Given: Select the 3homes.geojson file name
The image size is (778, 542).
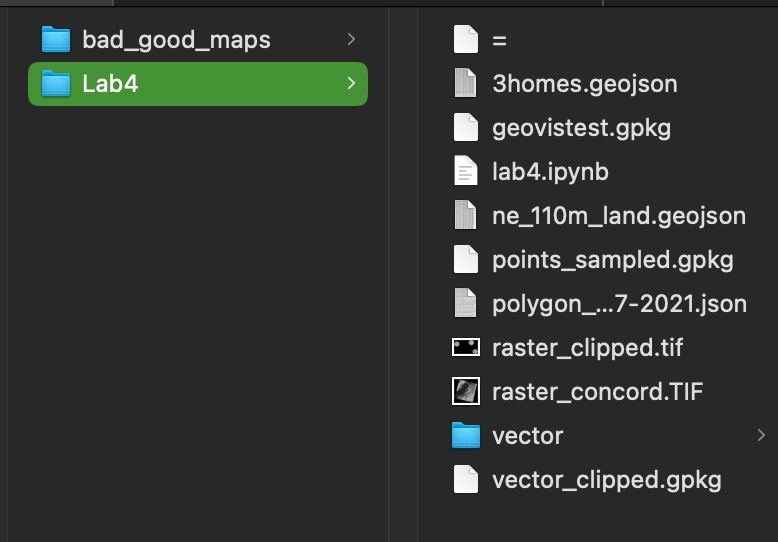Looking at the screenshot, I should [x=584, y=84].
